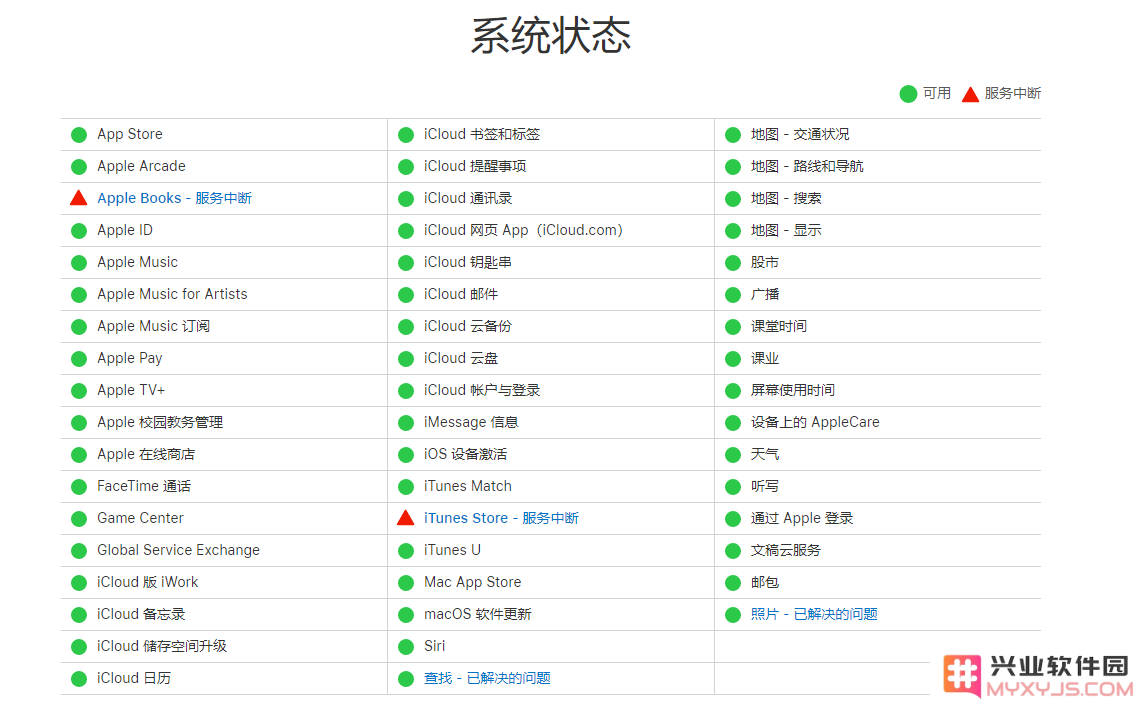
Task: Open the 照片 resolved issue link
Action: [813, 614]
